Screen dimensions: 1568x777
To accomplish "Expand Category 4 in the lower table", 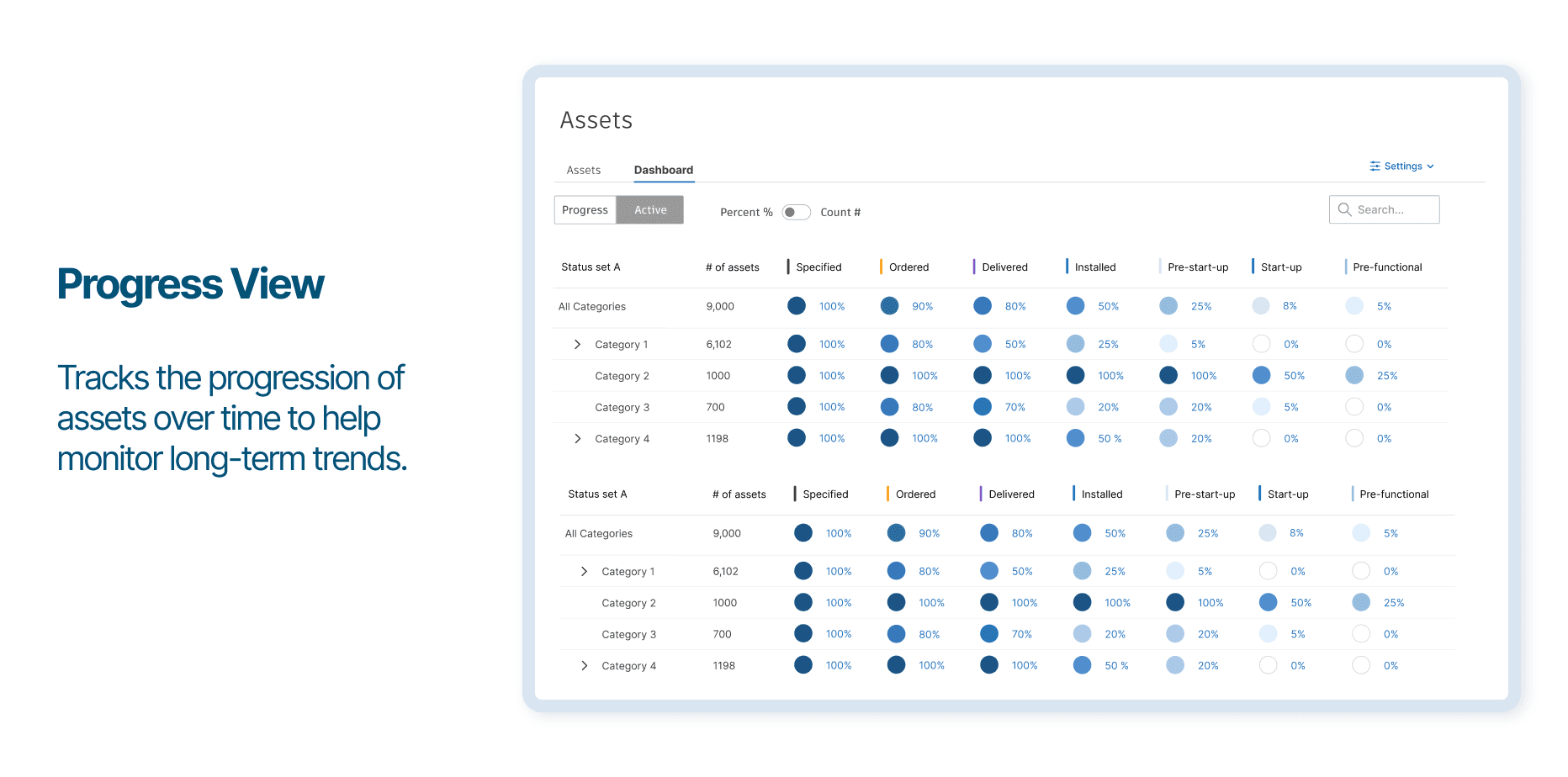I will coord(584,665).
